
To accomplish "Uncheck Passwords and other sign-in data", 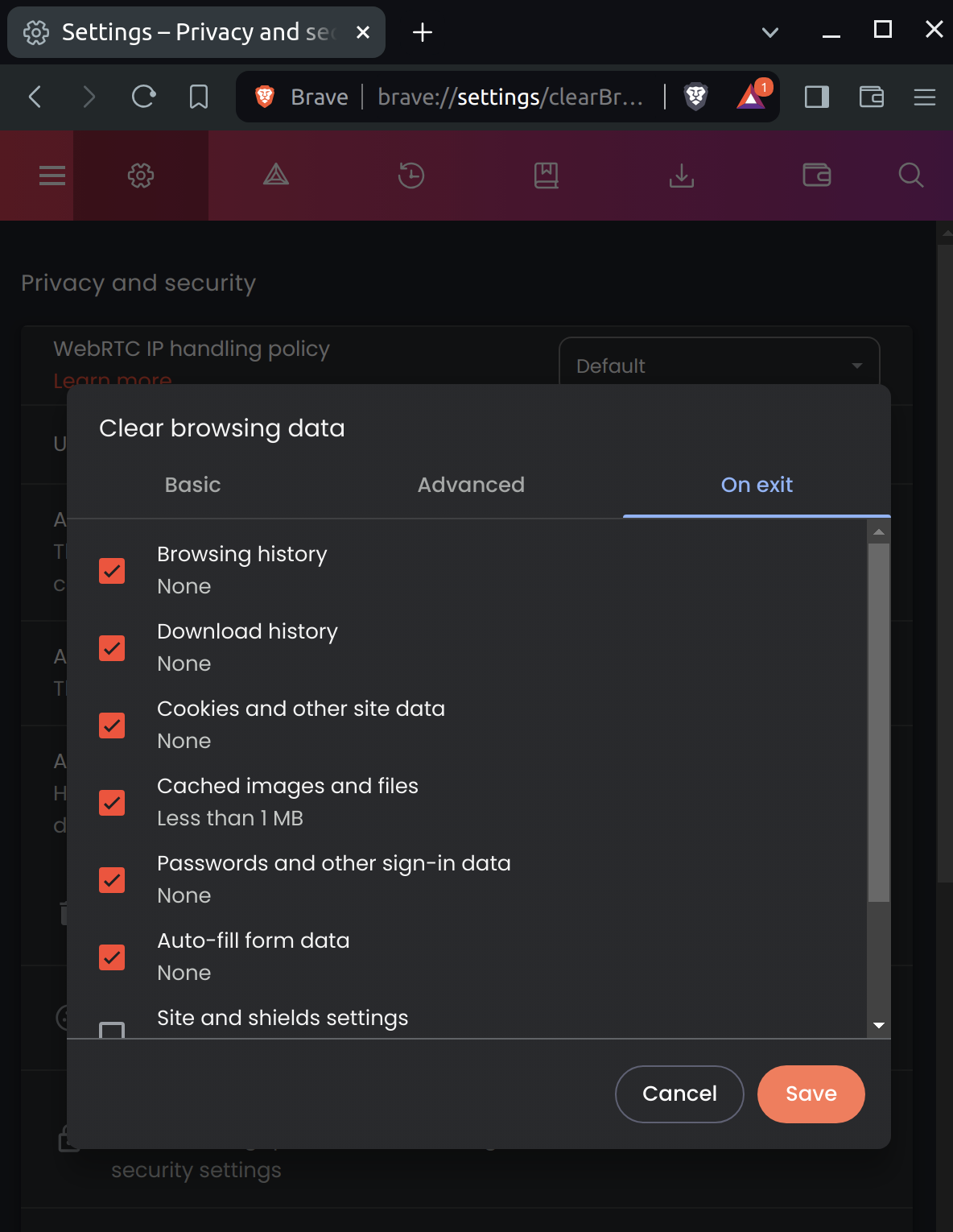I will pos(112,880).
